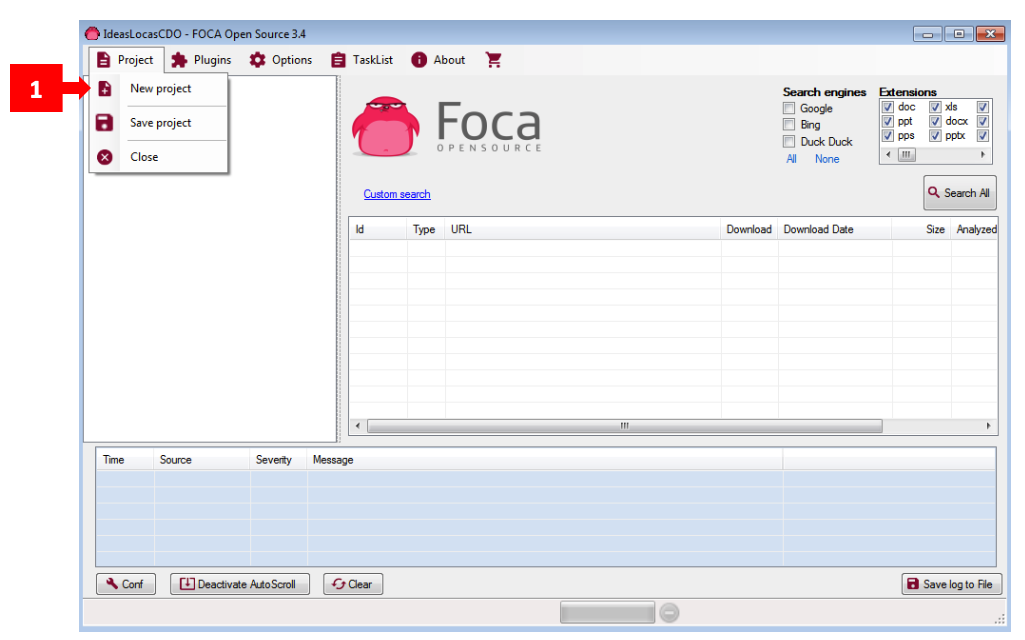Viewport: 1025px width, 640px height.
Task: Open the About menu
Action: click(438, 60)
